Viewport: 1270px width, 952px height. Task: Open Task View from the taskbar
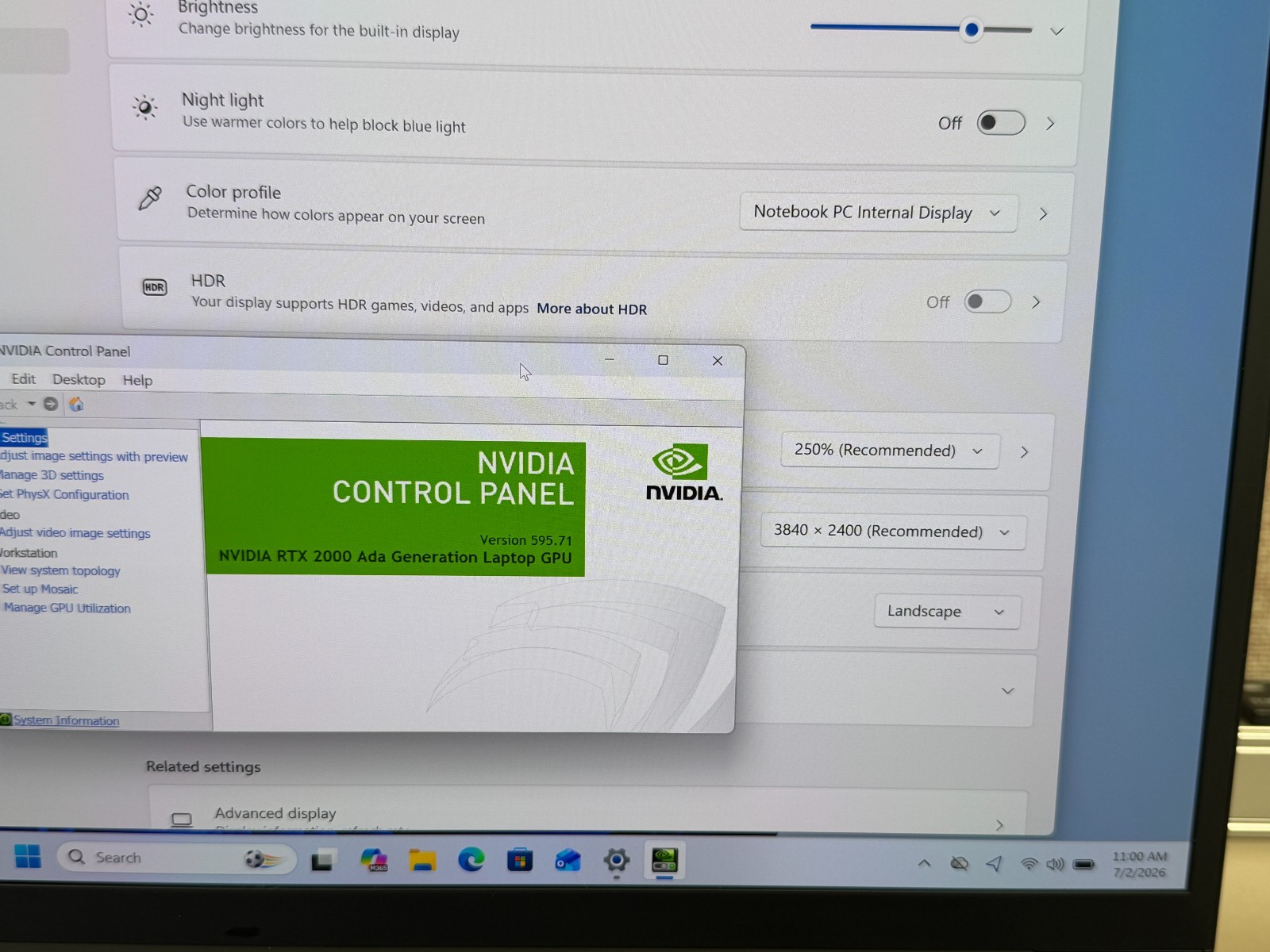pyautogui.click(x=322, y=860)
